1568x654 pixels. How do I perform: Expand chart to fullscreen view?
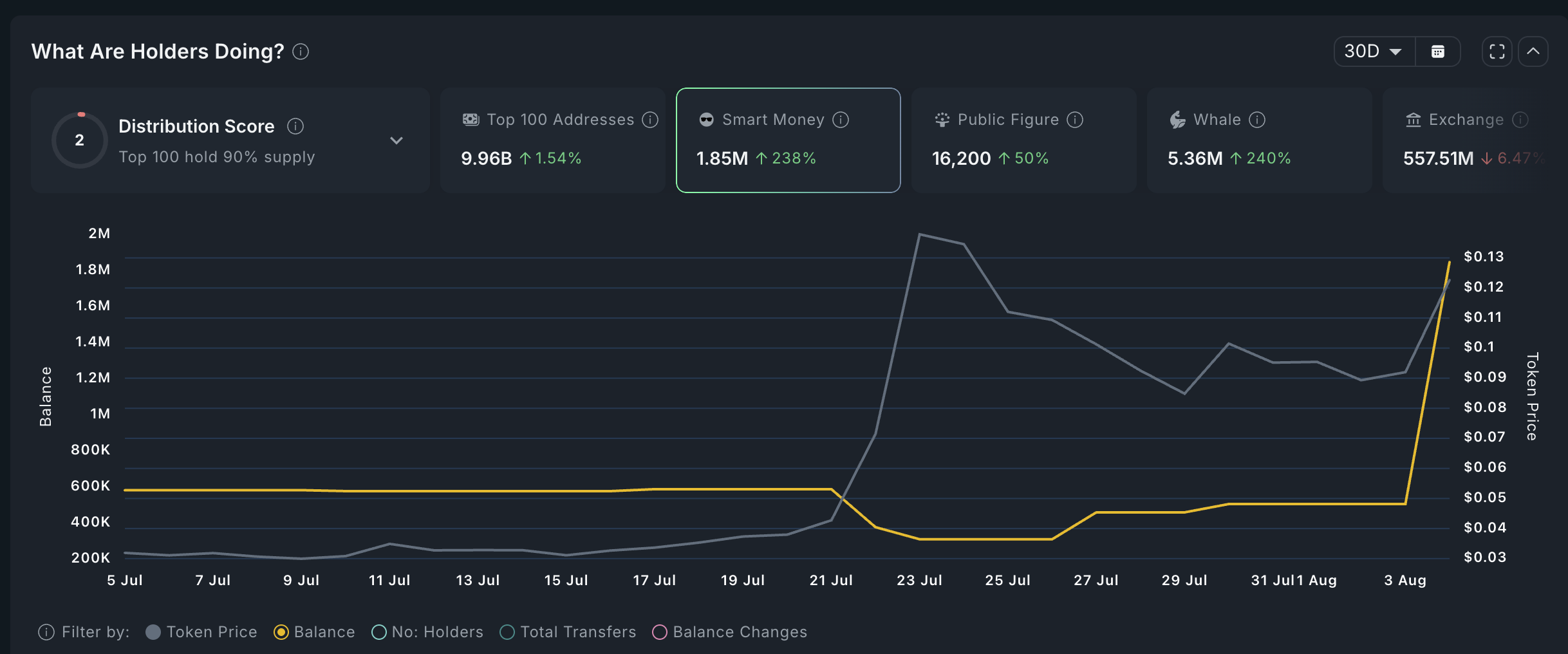(1497, 51)
